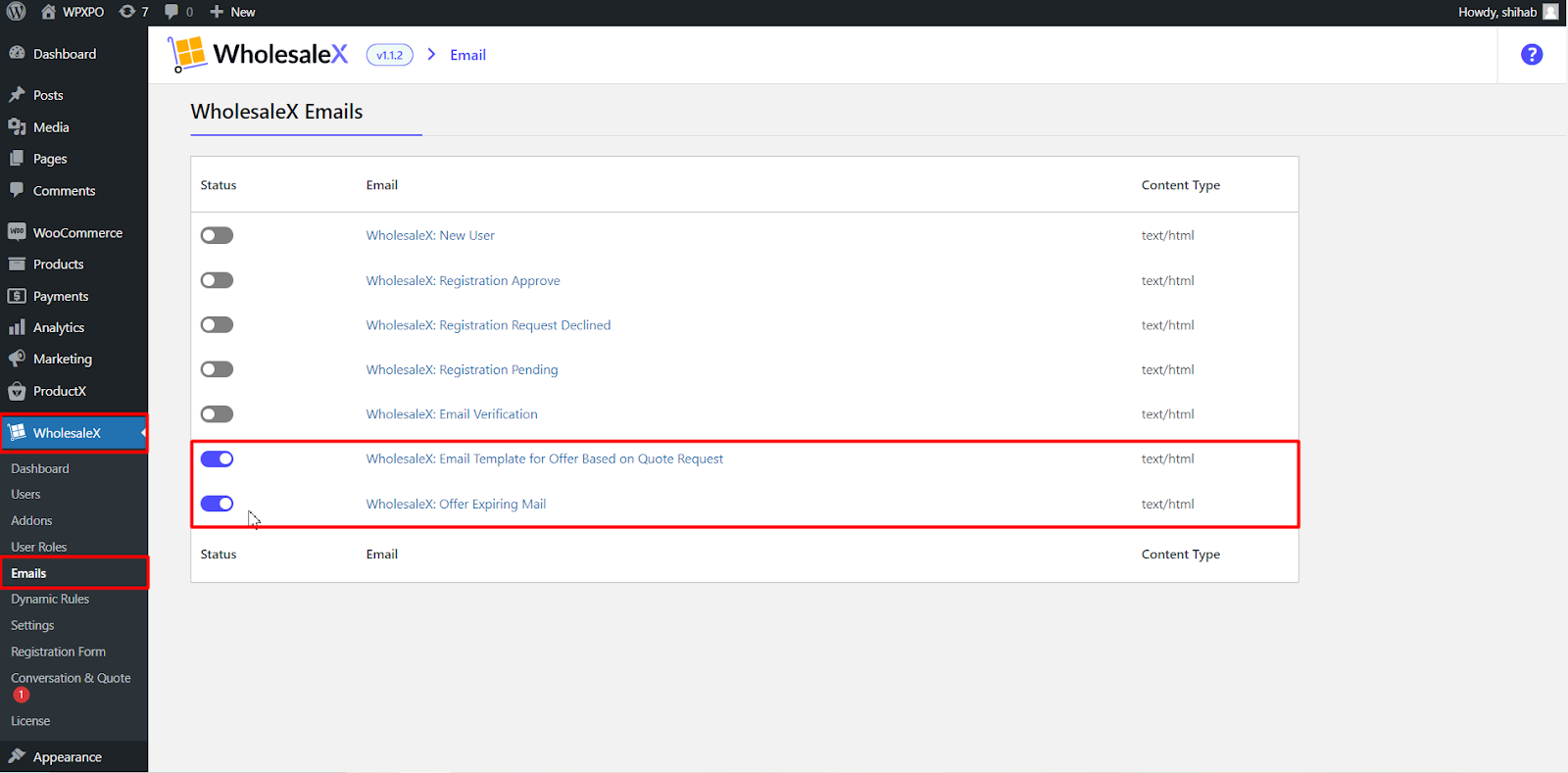Click the plus New icon
The image size is (1568, 773).
coord(217,12)
